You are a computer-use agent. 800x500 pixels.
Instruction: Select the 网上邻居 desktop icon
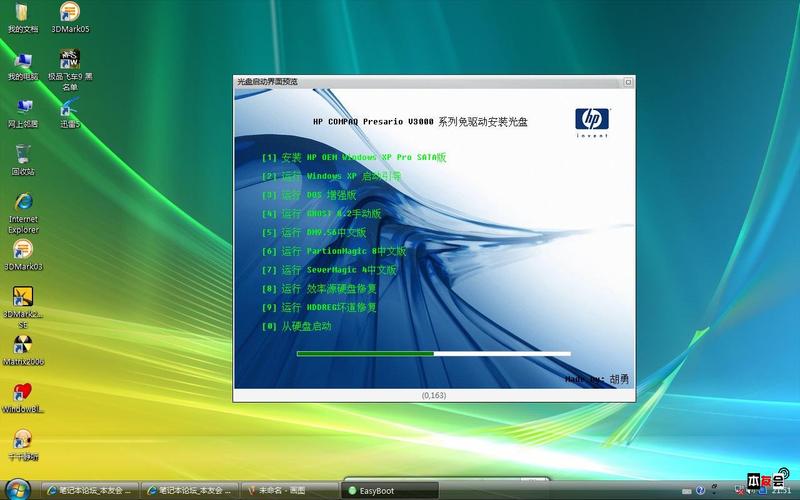point(22,113)
